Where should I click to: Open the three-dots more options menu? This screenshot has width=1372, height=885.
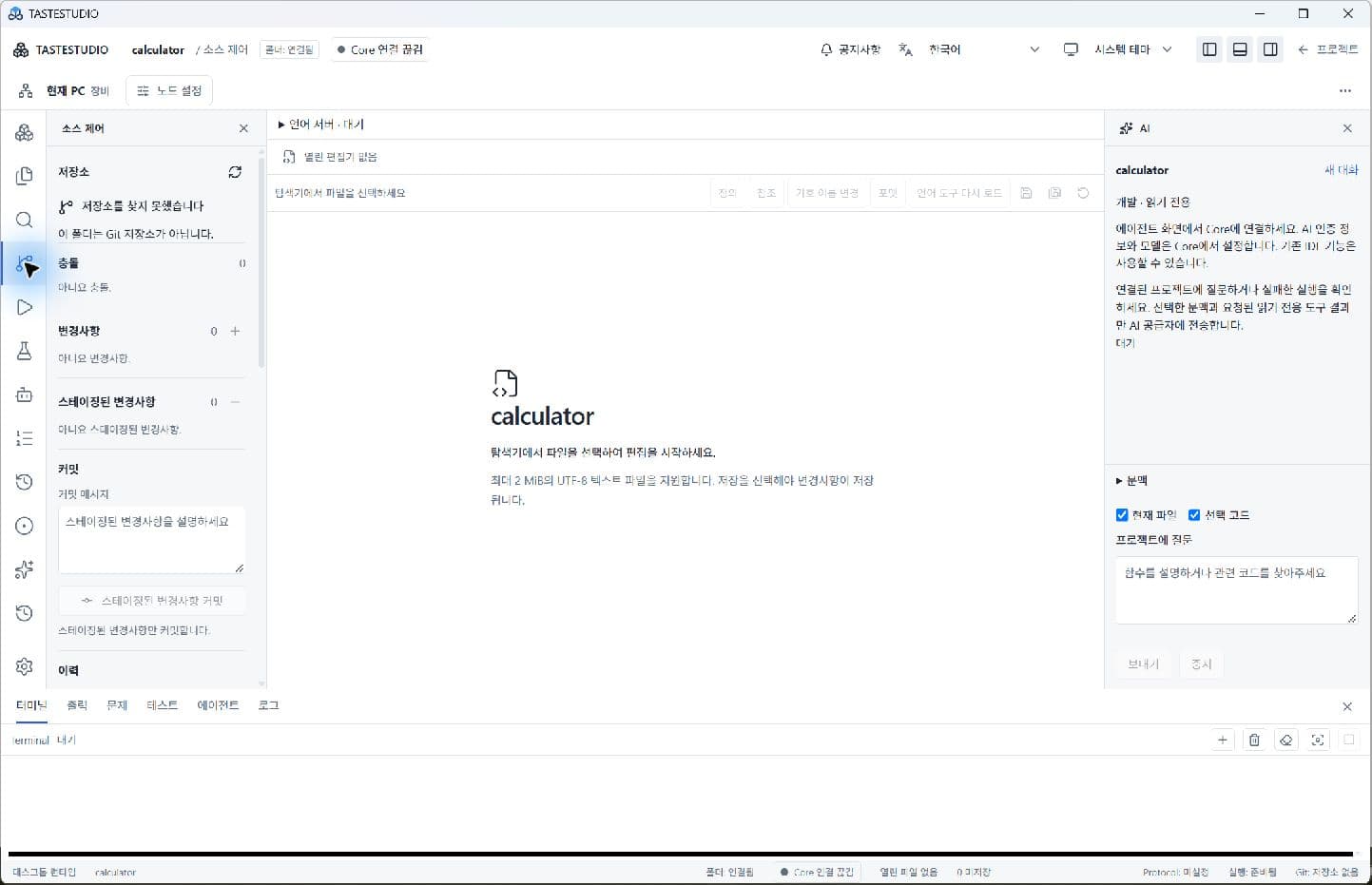coord(1344,91)
